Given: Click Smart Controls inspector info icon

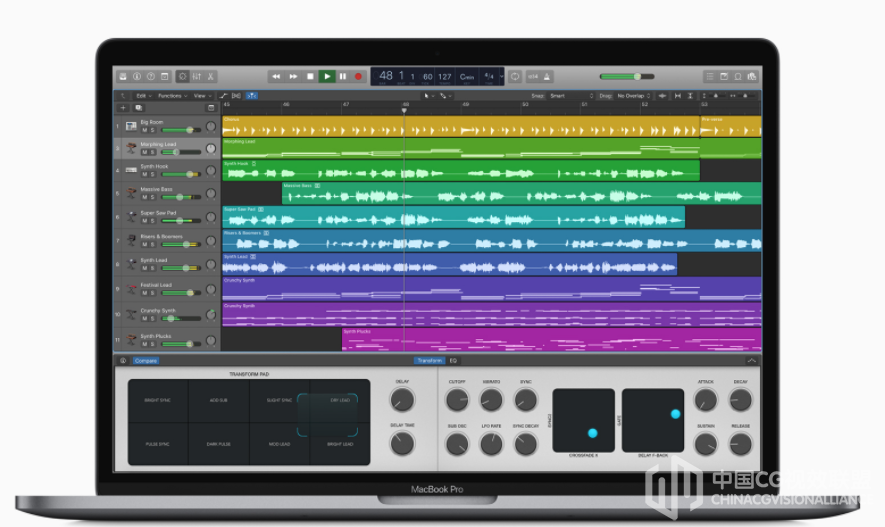Looking at the screenshot, I should point(123,361).
